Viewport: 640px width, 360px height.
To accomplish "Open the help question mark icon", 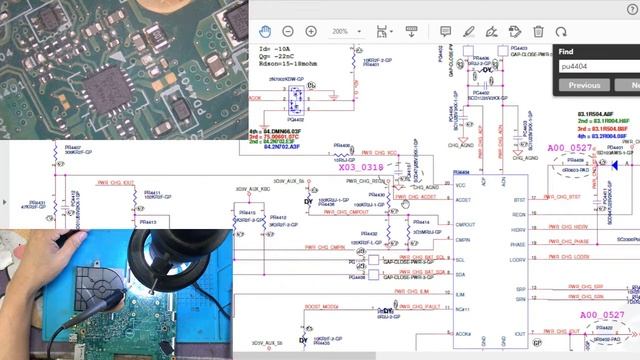I will click(x=633, y=9).
